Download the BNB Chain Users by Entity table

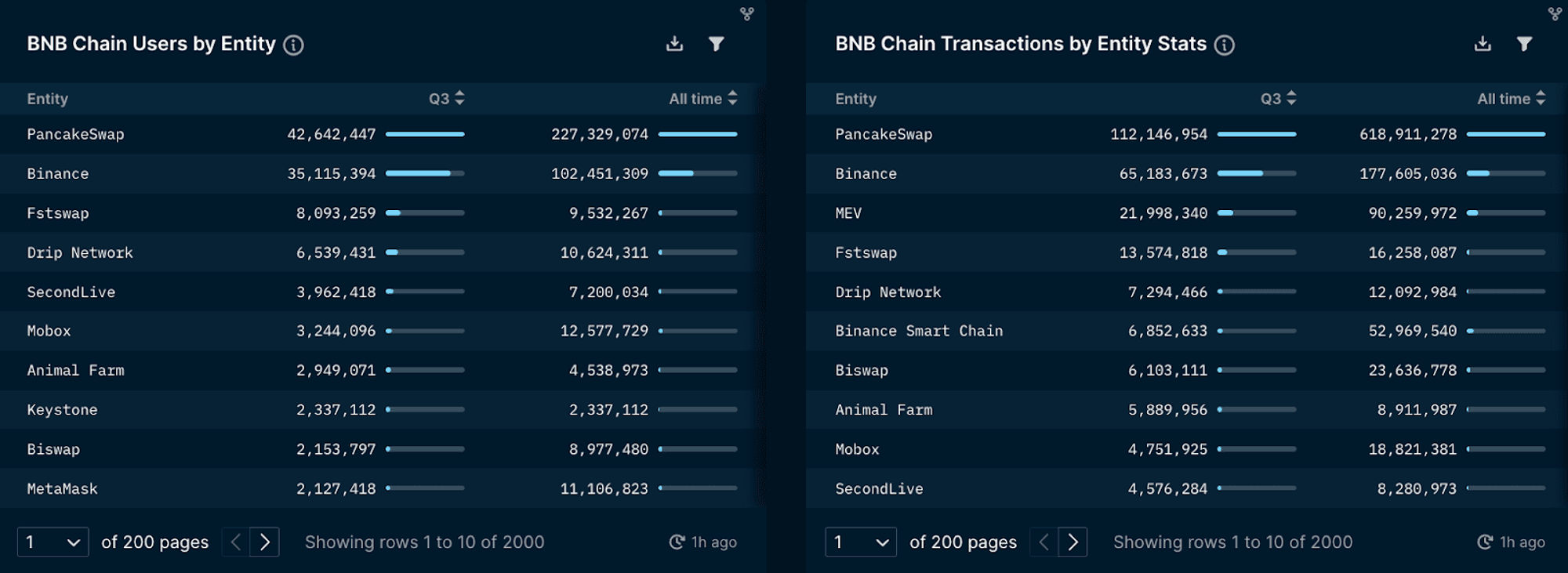[x=674, y=44]
